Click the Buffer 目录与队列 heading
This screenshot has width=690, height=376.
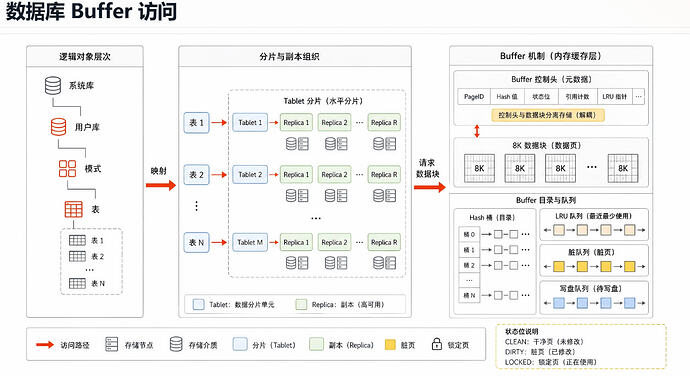546,200
